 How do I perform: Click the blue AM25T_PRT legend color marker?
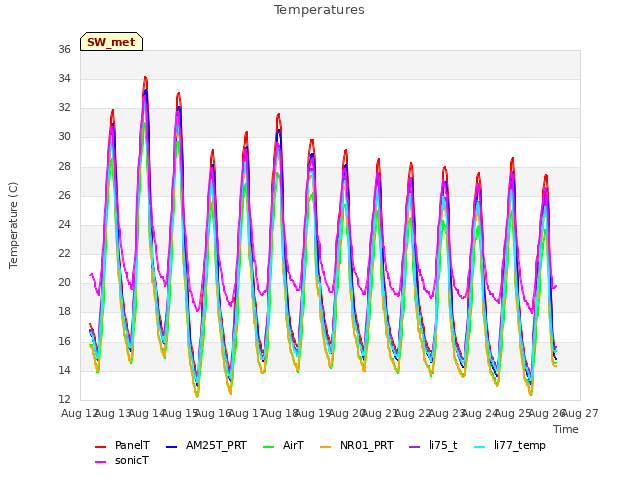click(x=172, y=447)
